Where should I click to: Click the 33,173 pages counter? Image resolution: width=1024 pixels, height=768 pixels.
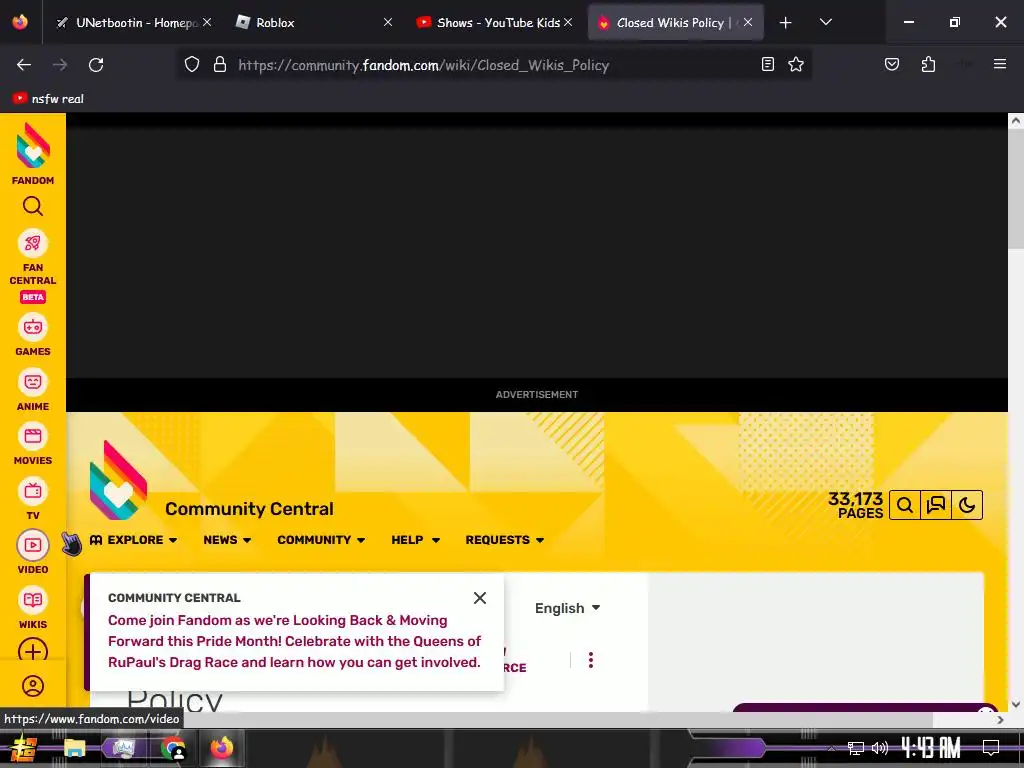(855, 505)
